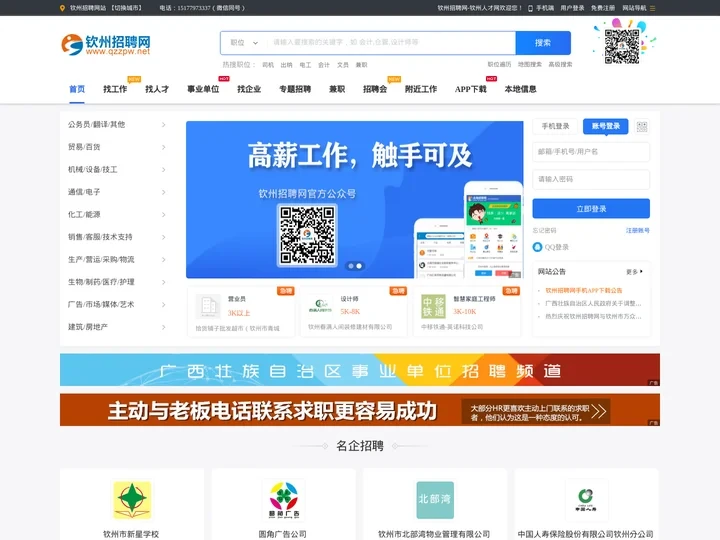Click 地图搜索 link
This screenshot has width=720, height=540.
coord(530,64)
